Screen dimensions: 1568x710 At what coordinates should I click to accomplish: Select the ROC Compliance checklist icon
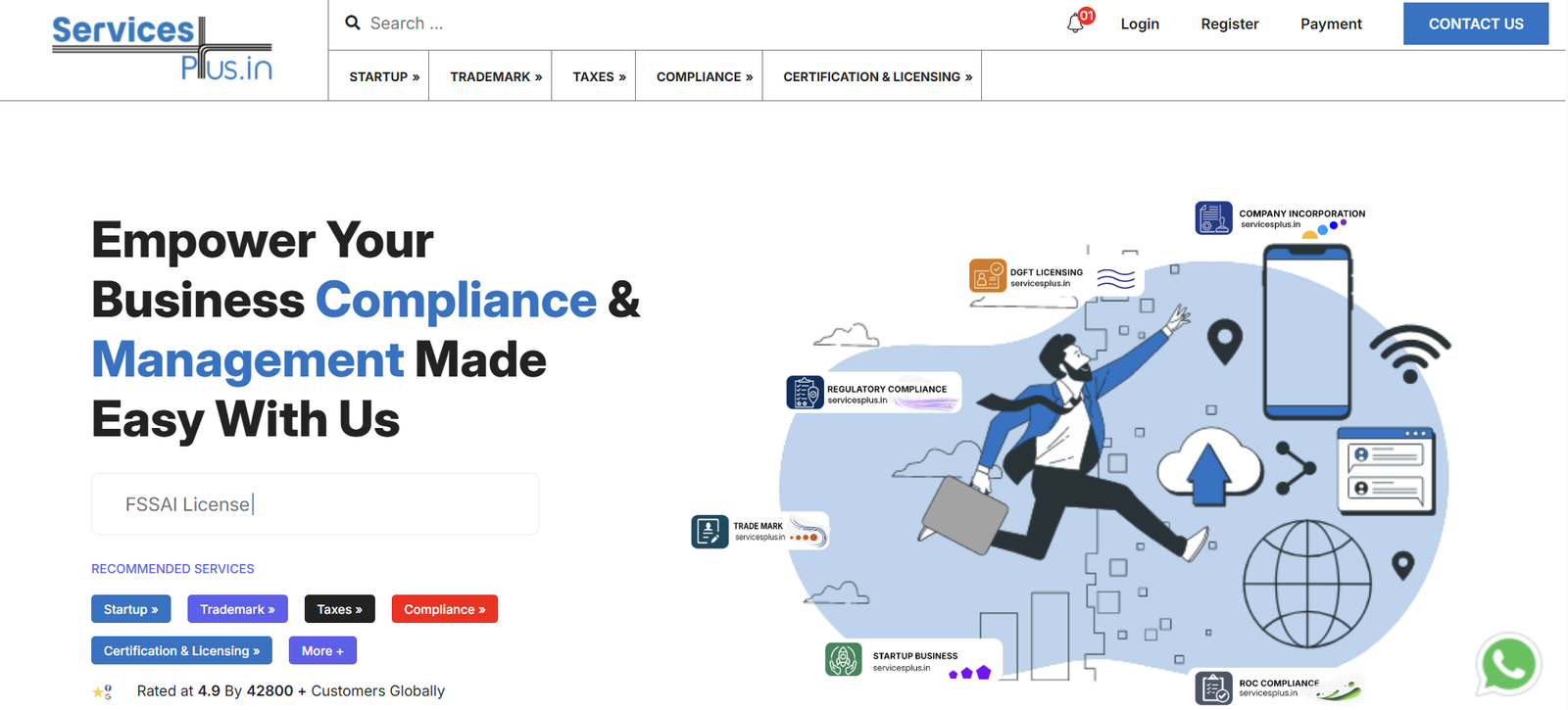(1213, 687)
